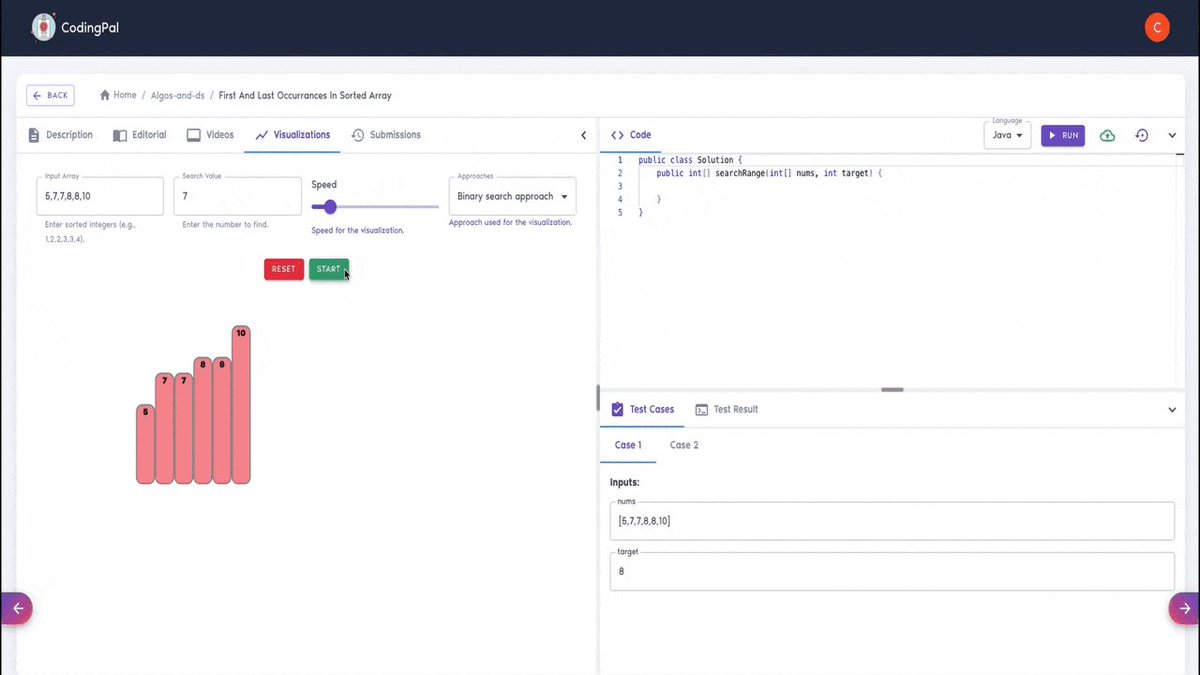This screenshot has width=1200, height=675.
Task: Click the reset code history icon
Action: [x=1142, y=135]
